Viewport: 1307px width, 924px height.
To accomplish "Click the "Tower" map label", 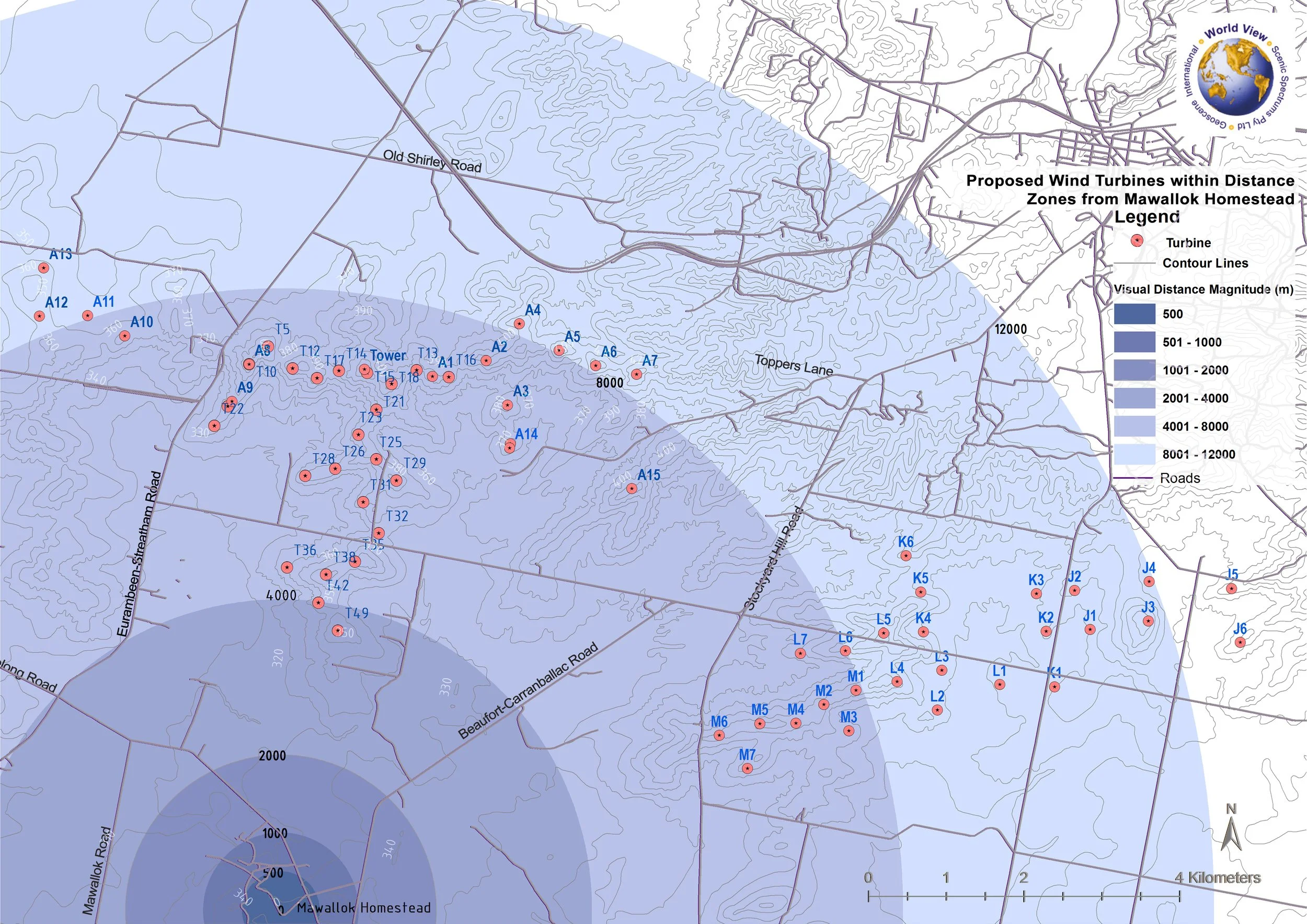I will pyautogui.click(x=388, y=355).
